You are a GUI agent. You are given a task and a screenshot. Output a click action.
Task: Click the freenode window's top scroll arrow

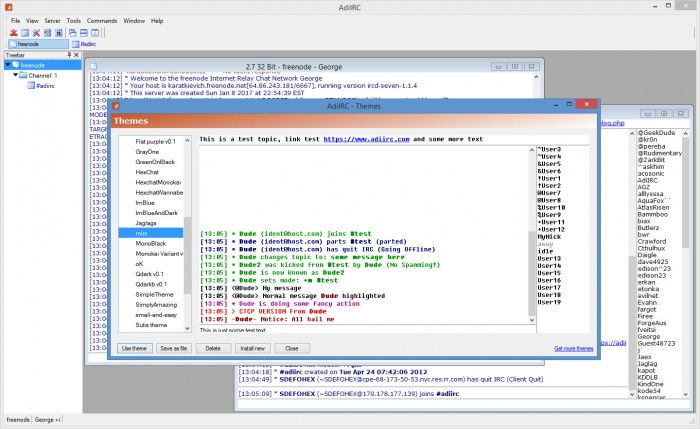coord(536,77)
